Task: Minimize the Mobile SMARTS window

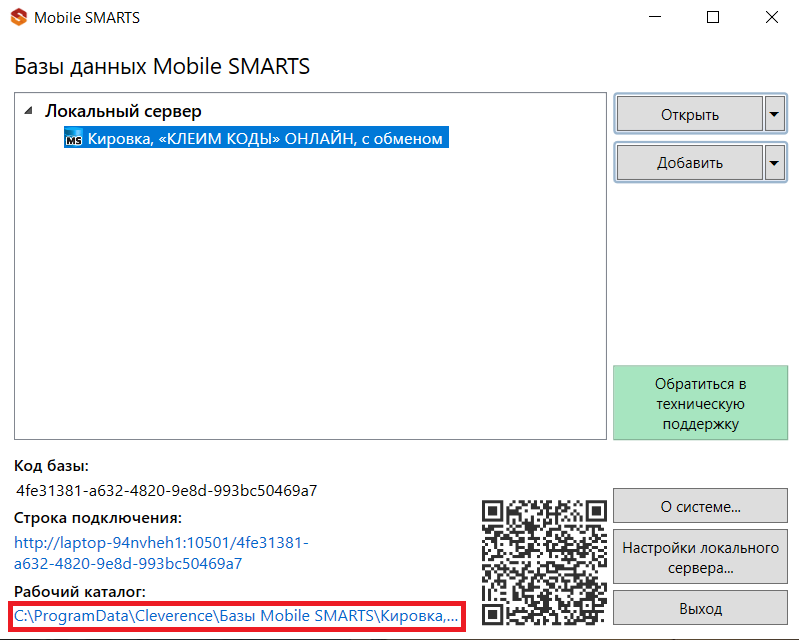Action: 655,17
